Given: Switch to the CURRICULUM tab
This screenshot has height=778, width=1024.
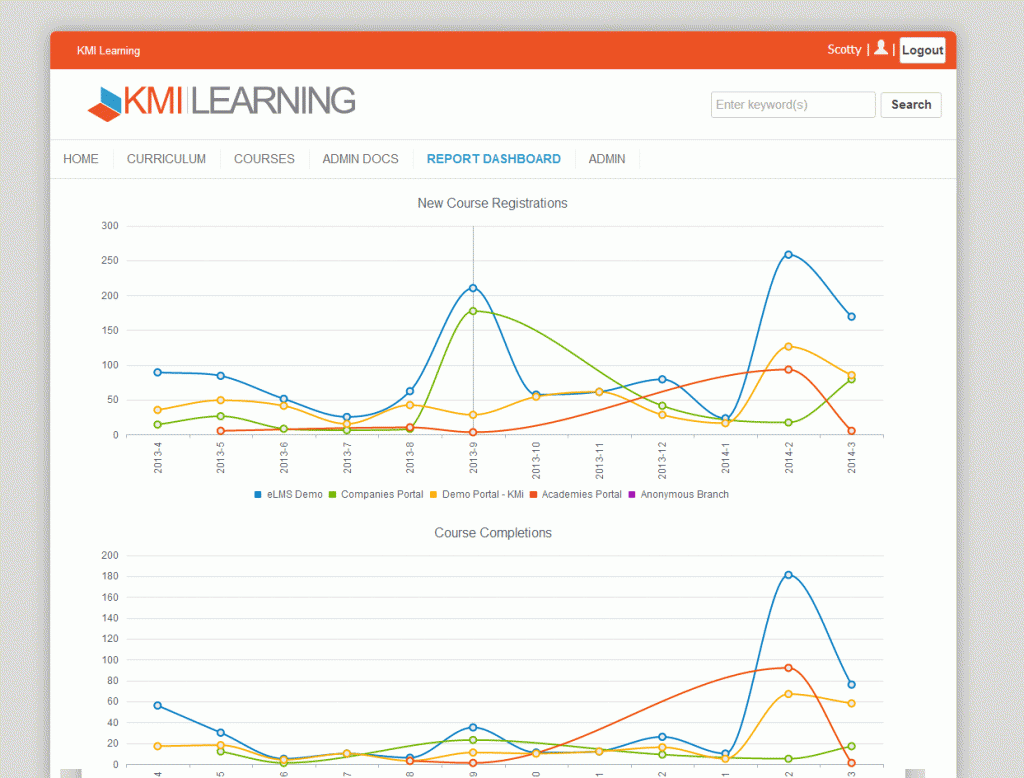Looking at the screenshot, I should point(166,158).
